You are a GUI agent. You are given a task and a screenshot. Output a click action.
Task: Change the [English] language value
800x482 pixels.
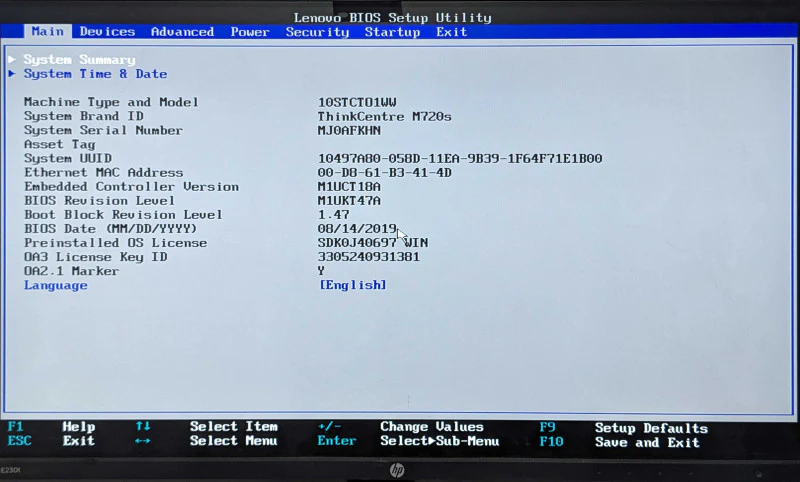click(x=353, y=285)
